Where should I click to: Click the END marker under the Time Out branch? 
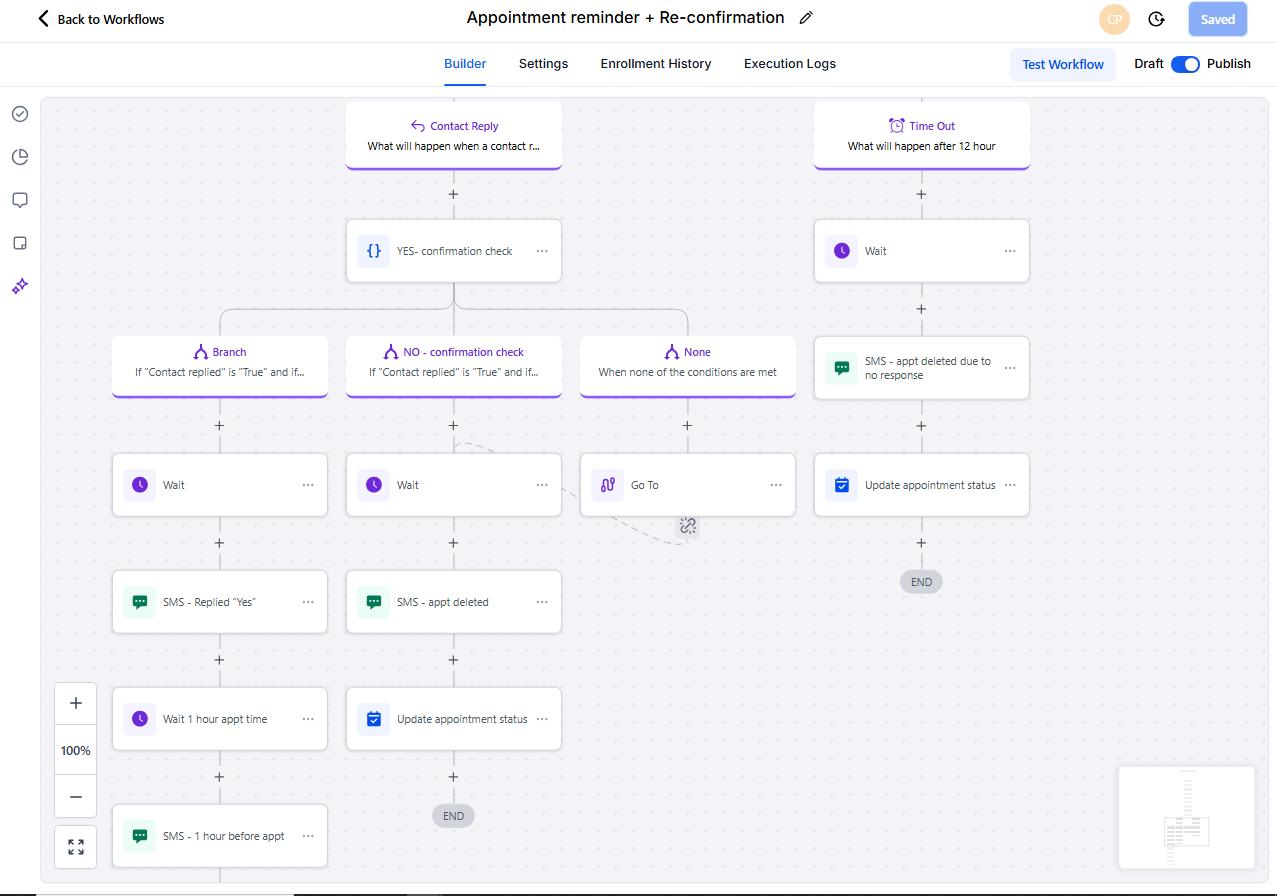(921, 582)
